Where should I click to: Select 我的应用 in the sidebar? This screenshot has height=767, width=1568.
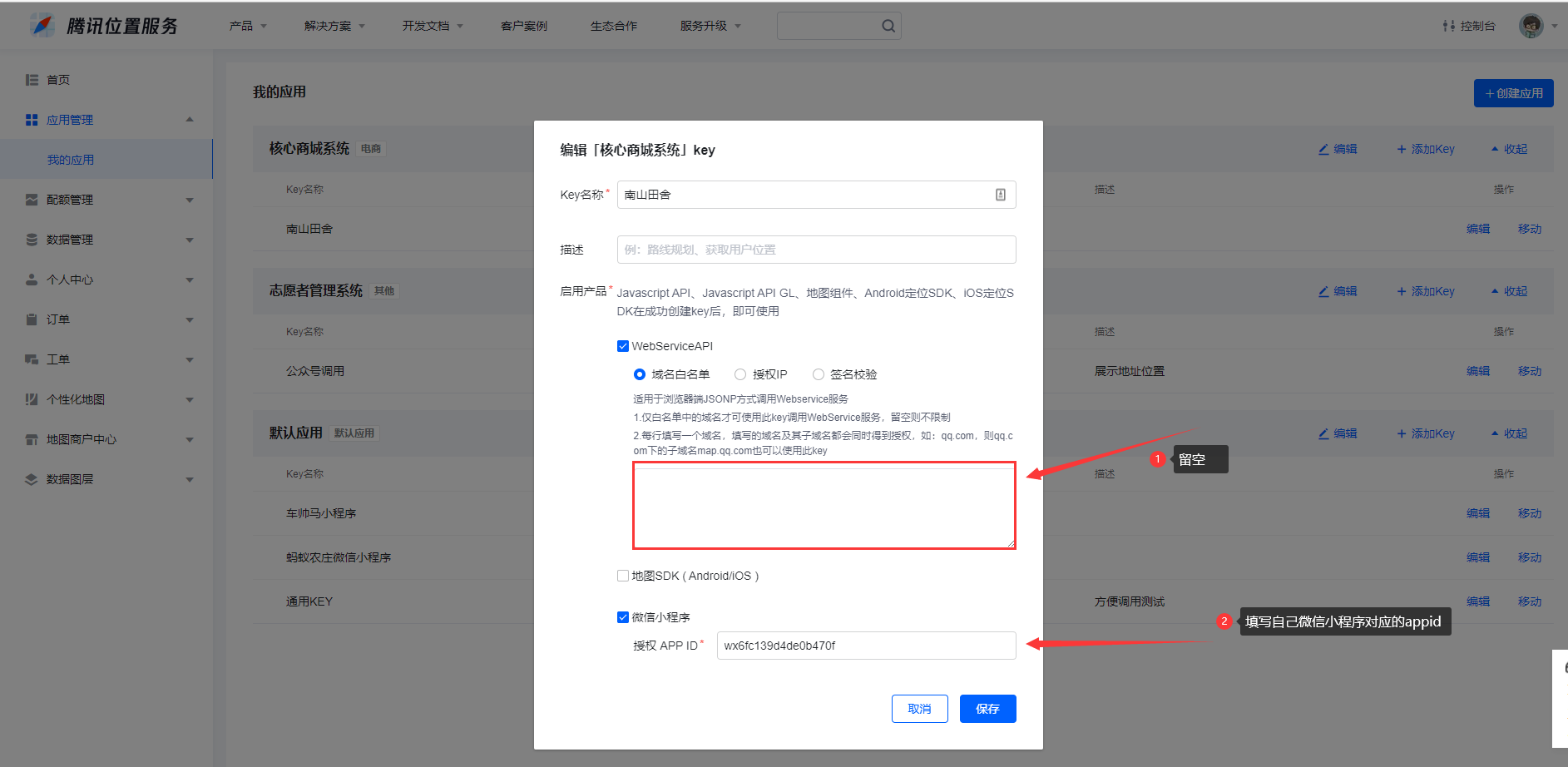coord(71,160)
